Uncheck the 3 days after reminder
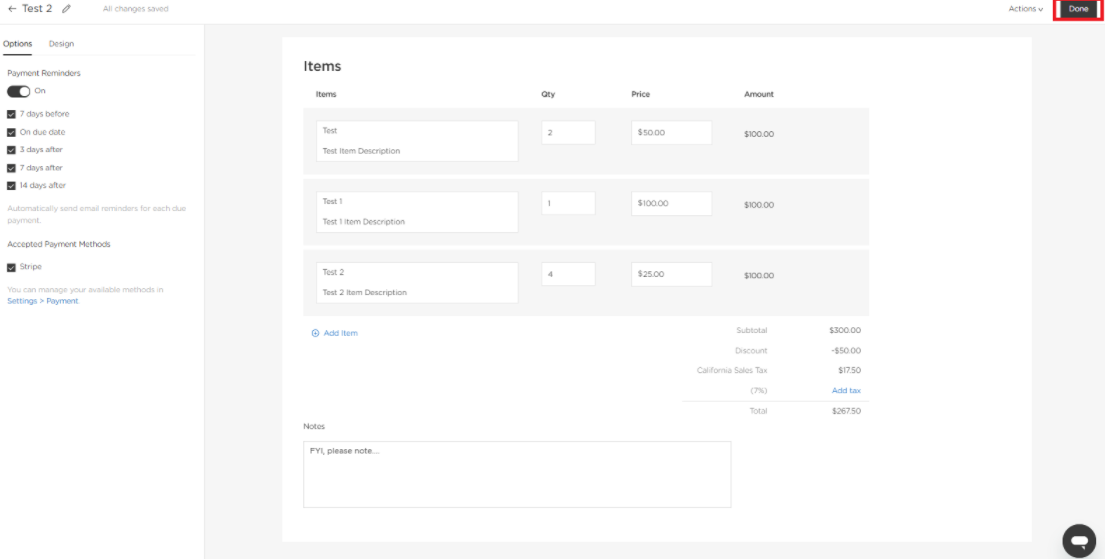Image resolution: width=1105 pixels, height=559 pixels. (11, 150)
